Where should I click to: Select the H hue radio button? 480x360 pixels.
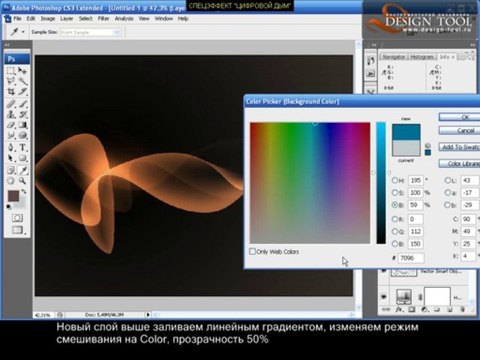point(395,180)
